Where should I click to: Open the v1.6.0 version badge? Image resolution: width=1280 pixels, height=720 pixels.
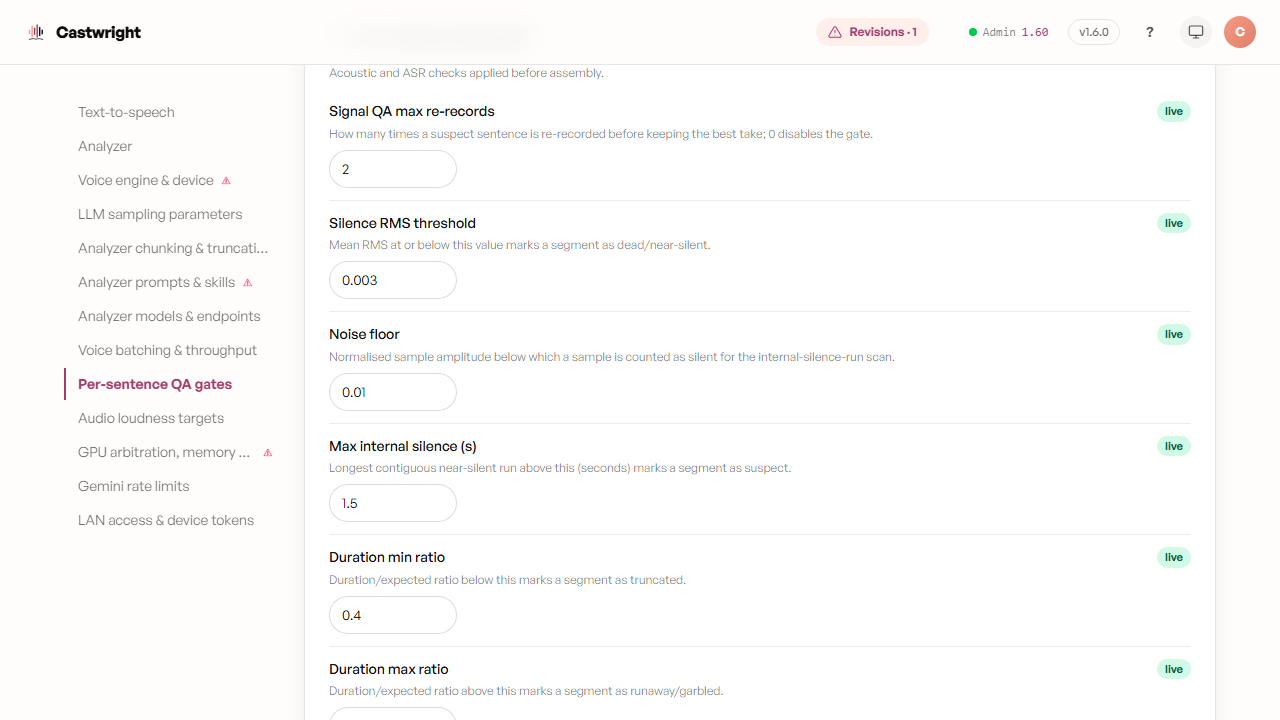pos(1094,32)
